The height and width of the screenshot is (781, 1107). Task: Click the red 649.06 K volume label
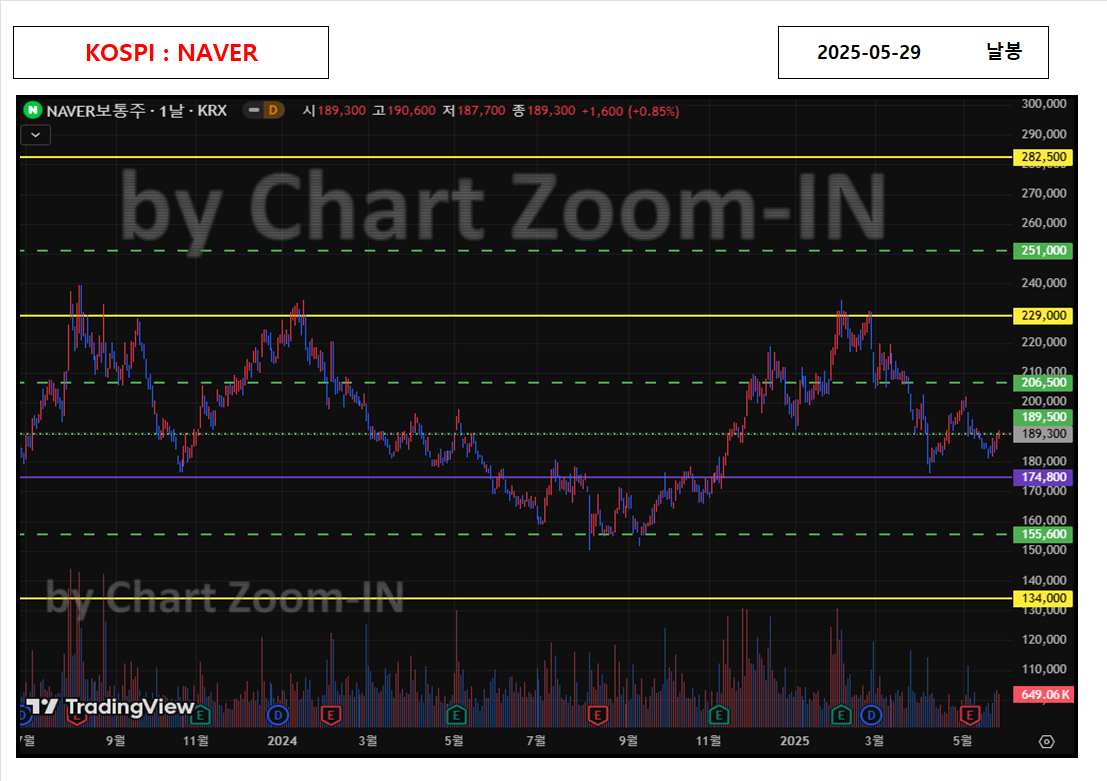pos(1043,695)
